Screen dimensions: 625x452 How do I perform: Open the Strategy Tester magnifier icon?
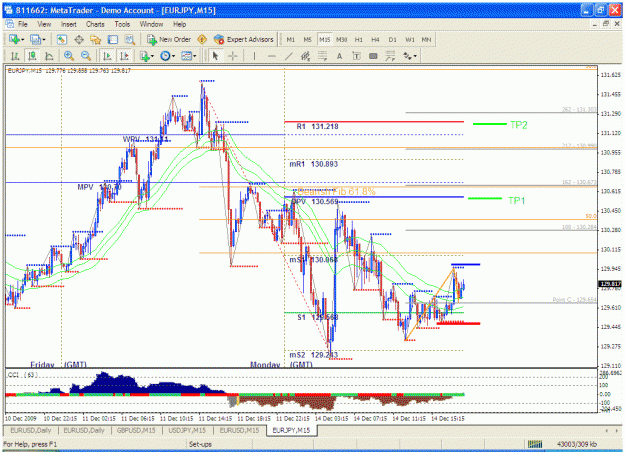[x=130, y=39]
